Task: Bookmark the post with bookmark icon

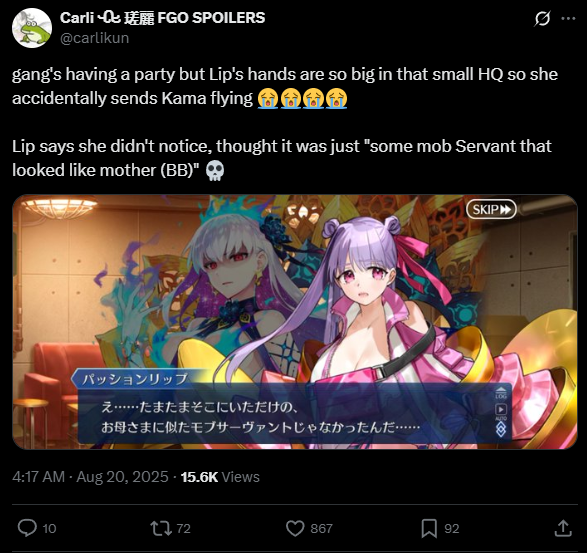Action: 429,528
